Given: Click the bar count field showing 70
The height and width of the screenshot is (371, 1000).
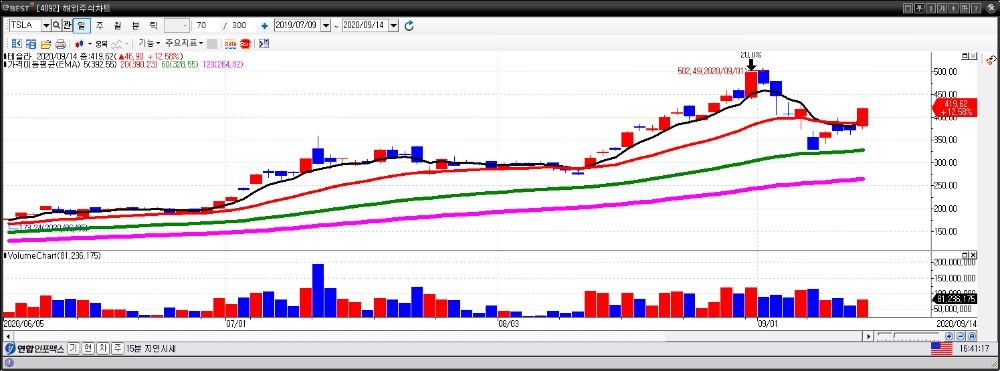Looking at the screenshot, I should (207, 25).
